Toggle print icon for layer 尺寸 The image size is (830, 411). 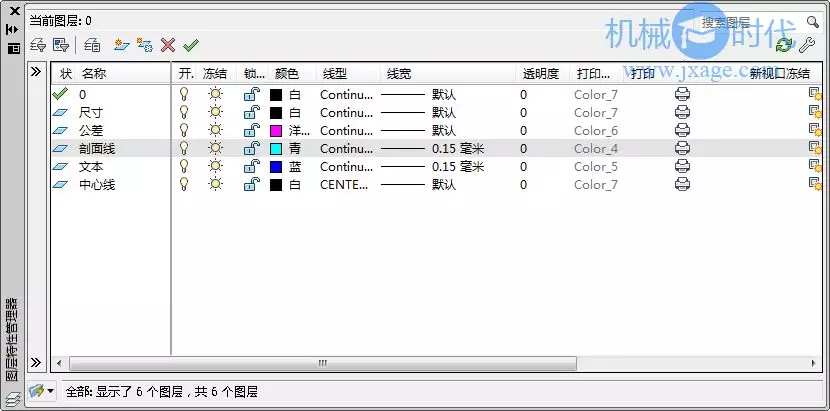click(x=682, y=113)
